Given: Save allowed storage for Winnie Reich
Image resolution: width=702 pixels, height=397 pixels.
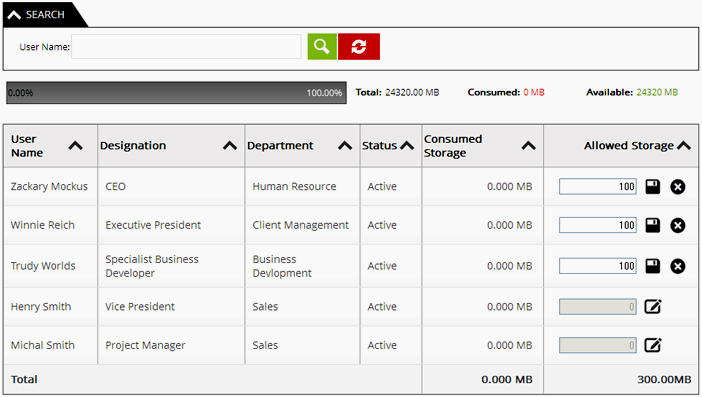Looking at the screenshot, I should [653, 225].
